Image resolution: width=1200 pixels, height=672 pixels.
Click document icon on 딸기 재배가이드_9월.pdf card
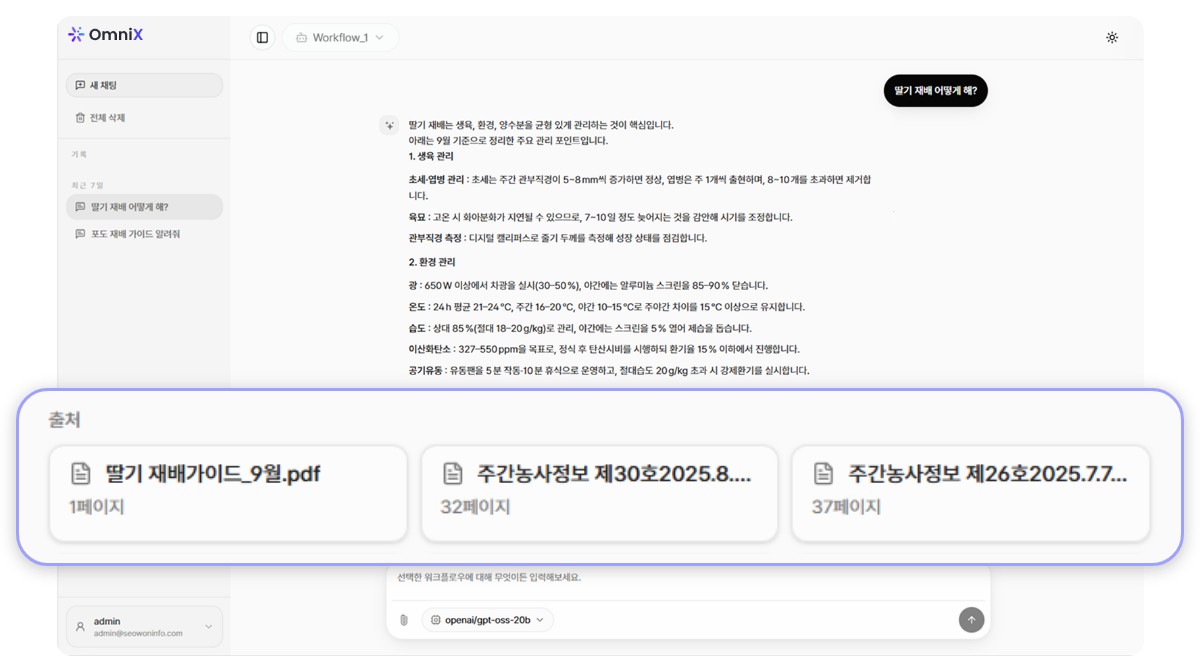click(81, 473)
